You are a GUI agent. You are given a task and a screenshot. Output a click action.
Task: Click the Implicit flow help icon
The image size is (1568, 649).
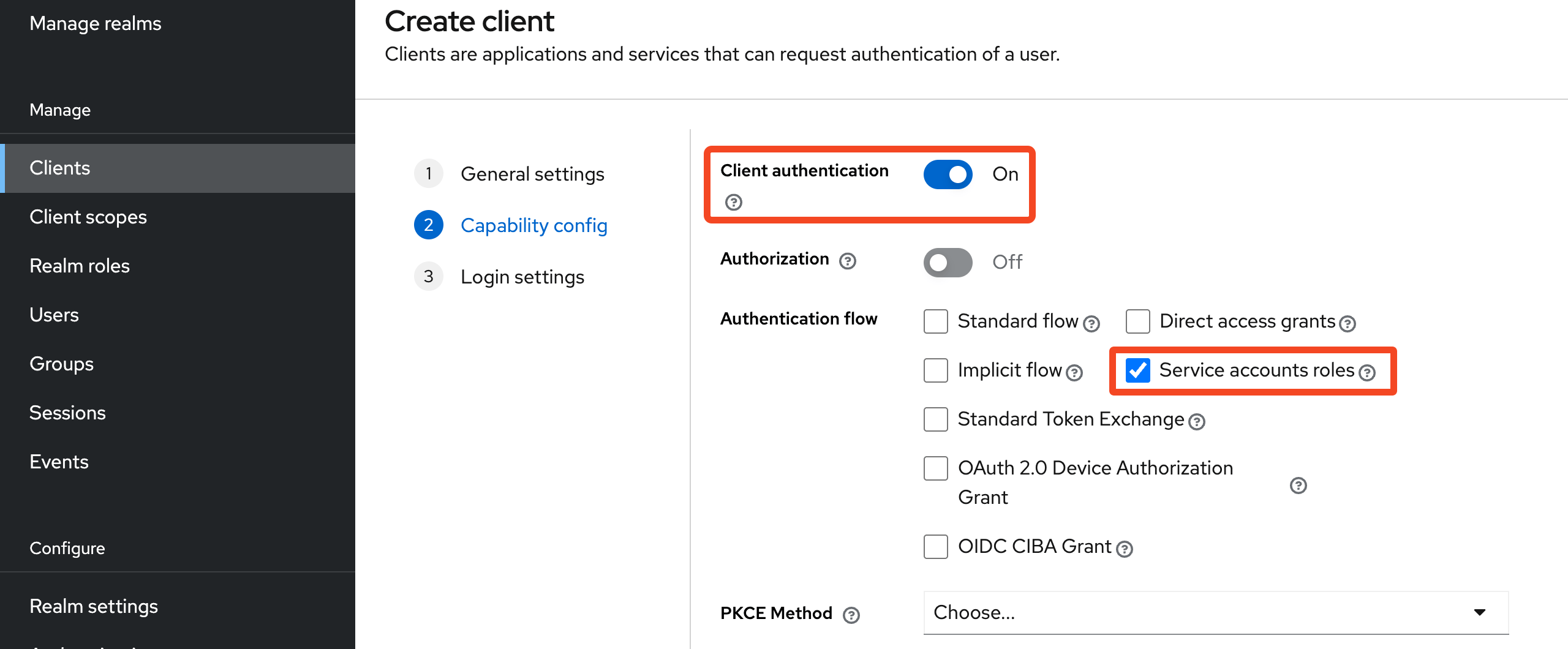click(1074, 372)
